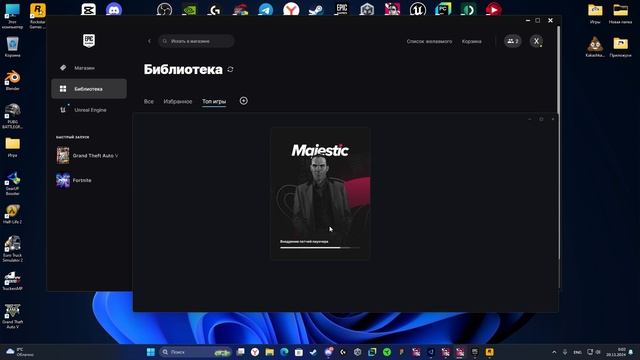640x360 pixels.
Task: Open Rockstar Games Launcher desktop shortcut
Action: tap(38, 16)
